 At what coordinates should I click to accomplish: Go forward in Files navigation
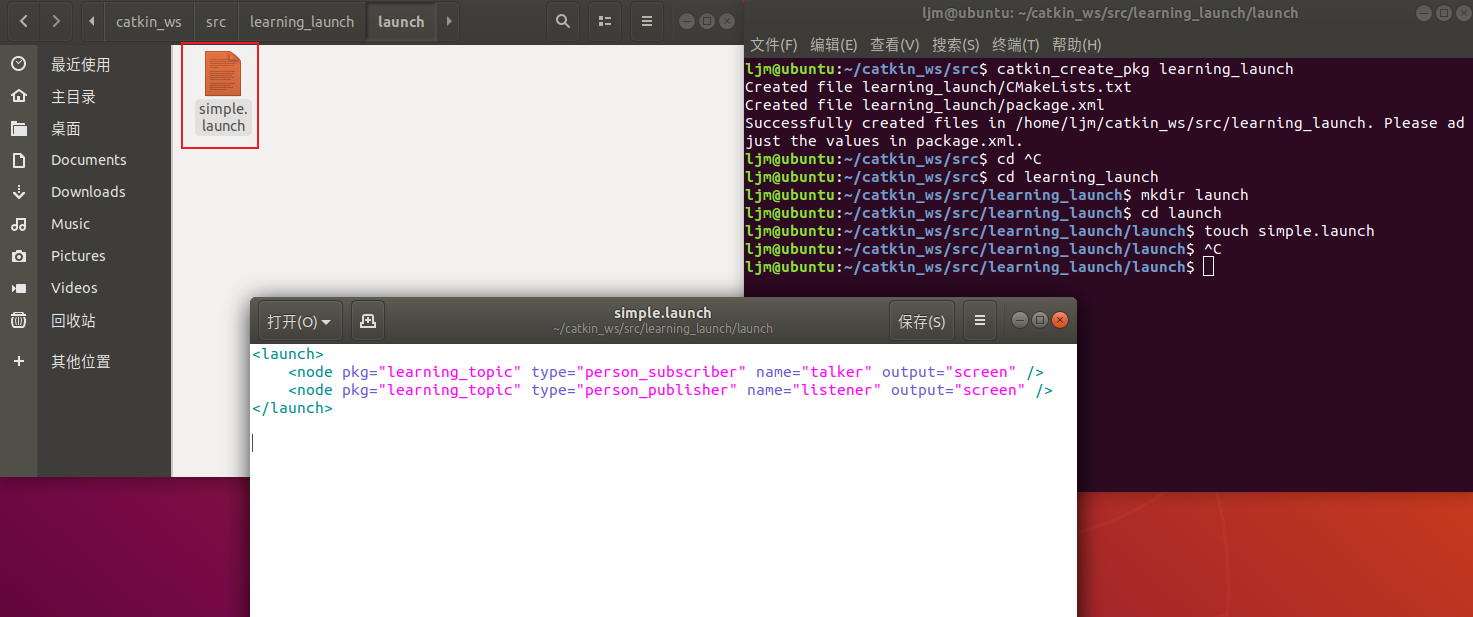[x=56, y=21]
